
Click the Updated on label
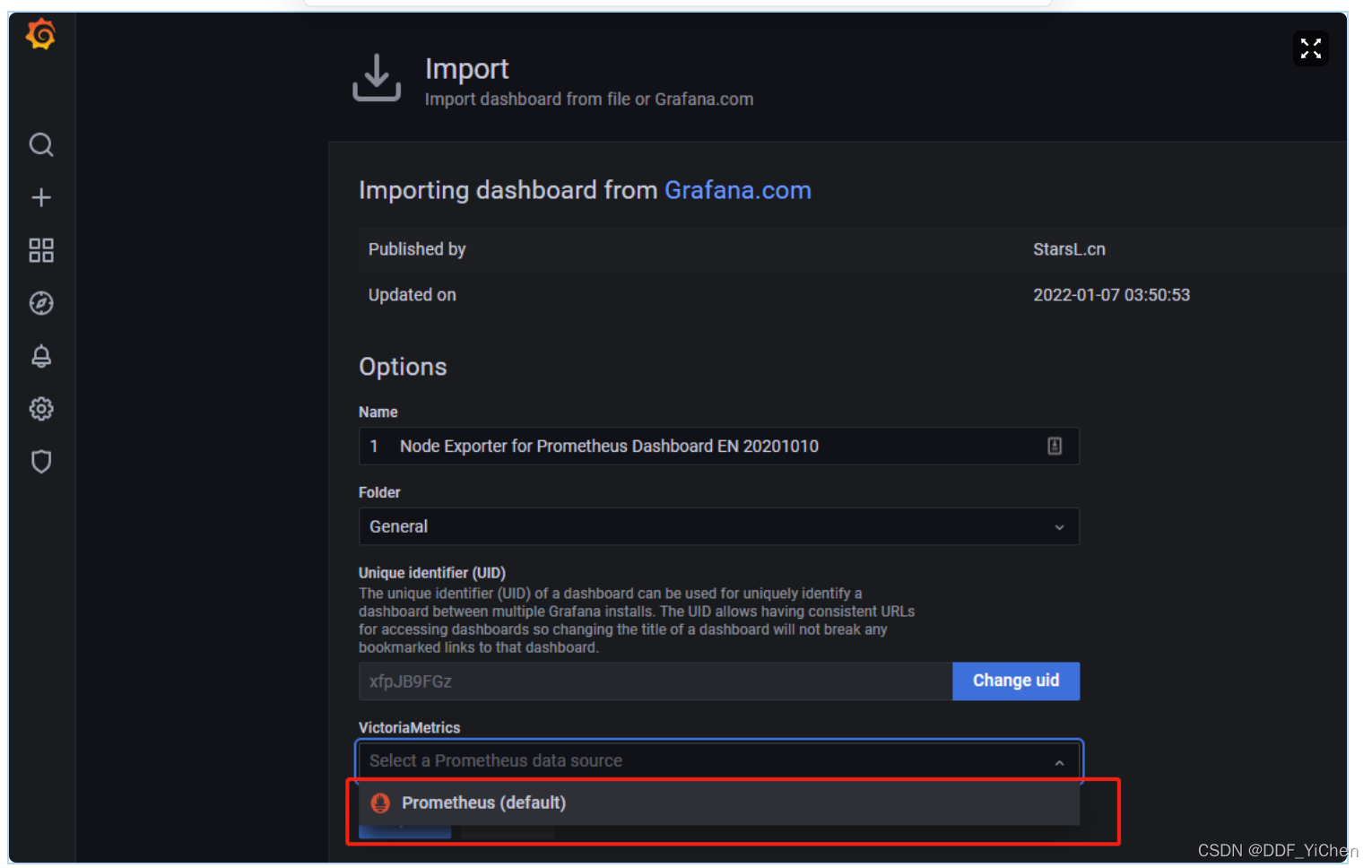tap(412, 295)
